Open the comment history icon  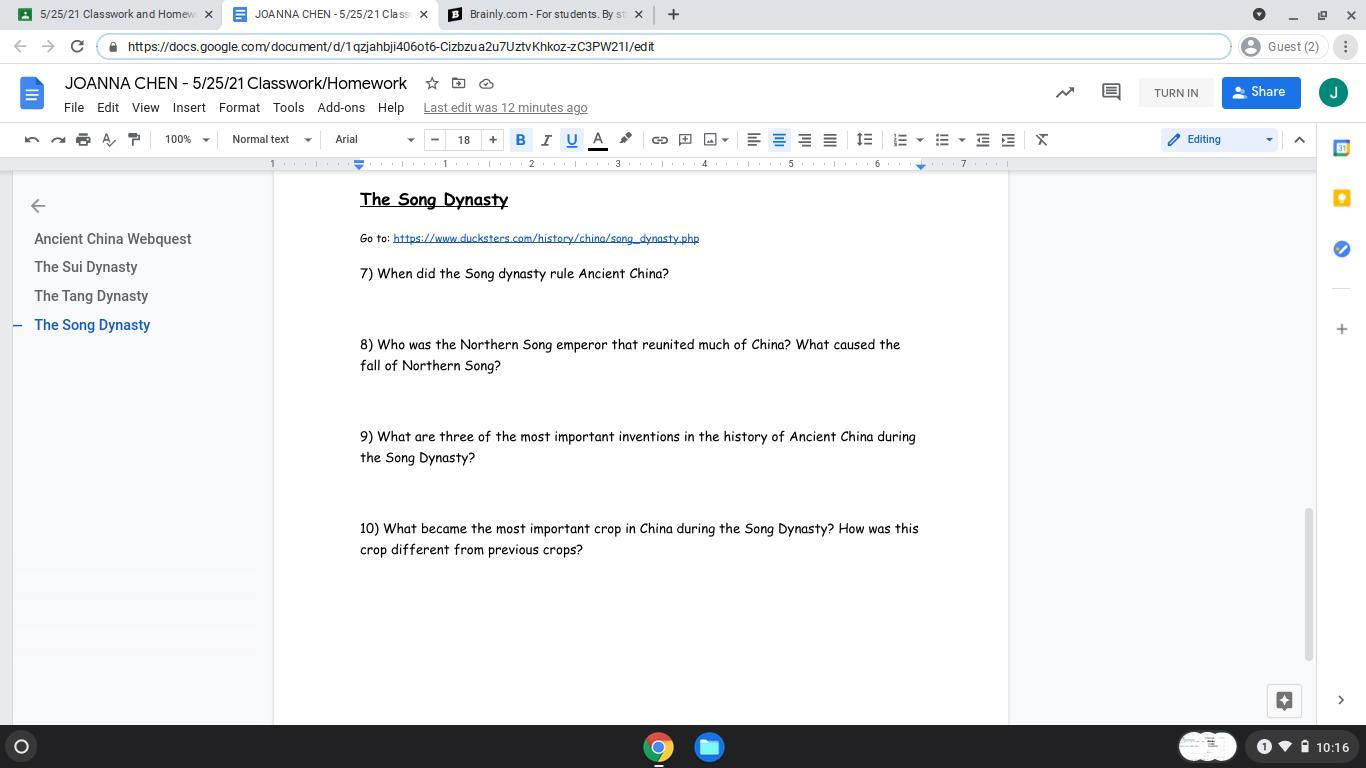click(1110, 92)
